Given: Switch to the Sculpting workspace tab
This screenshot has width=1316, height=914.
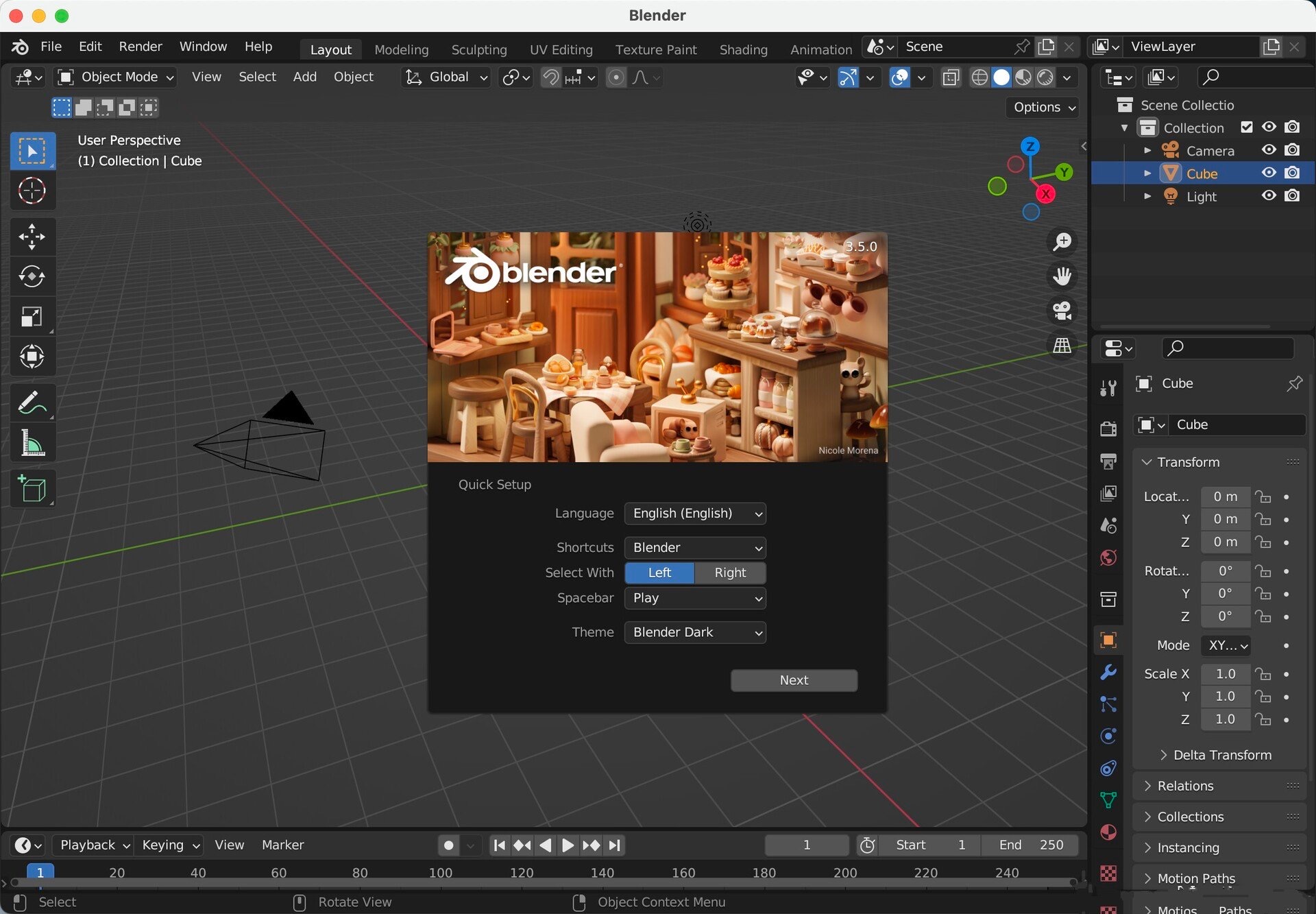Looking at the screenshot, I should [478, 49].
